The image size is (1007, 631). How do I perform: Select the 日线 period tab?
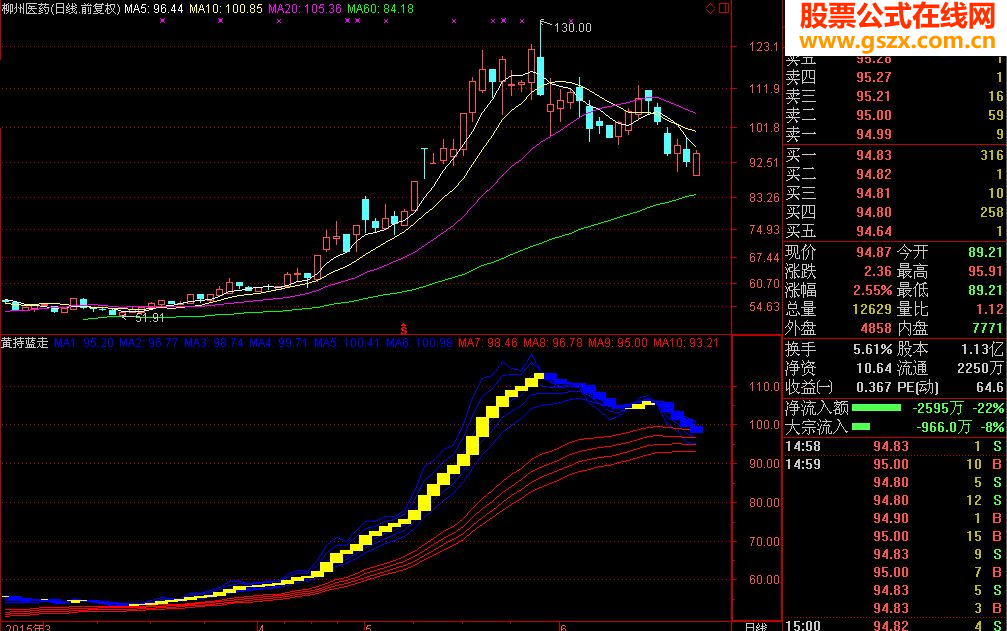point(755,627)
